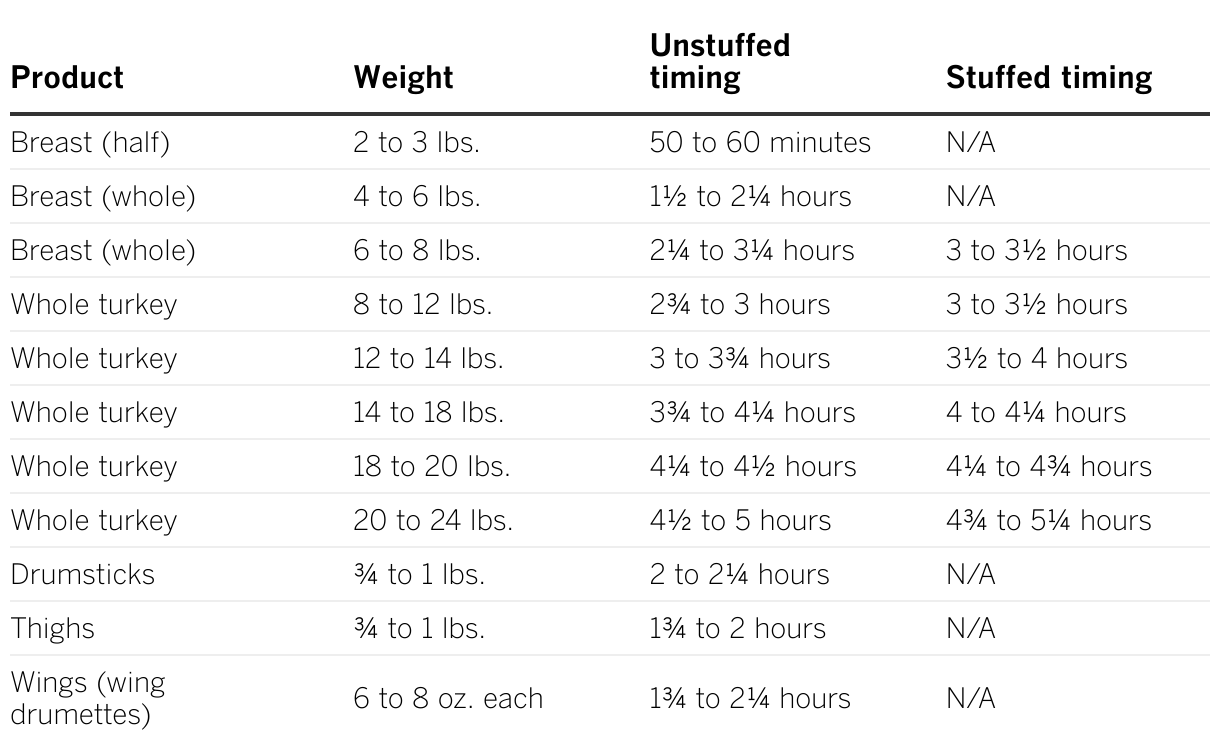Viewport: 1220px width, 750px height.
Task: Click the Drumsticks product cell
Action: [83, 575]
